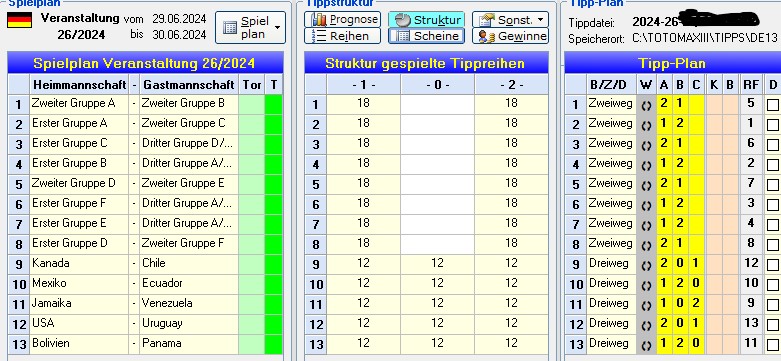This screenshot has width=781, height=361.
Task: Tick the D checkbox in Tipp-Plan row 9
Action: click(x=773, y=265)
